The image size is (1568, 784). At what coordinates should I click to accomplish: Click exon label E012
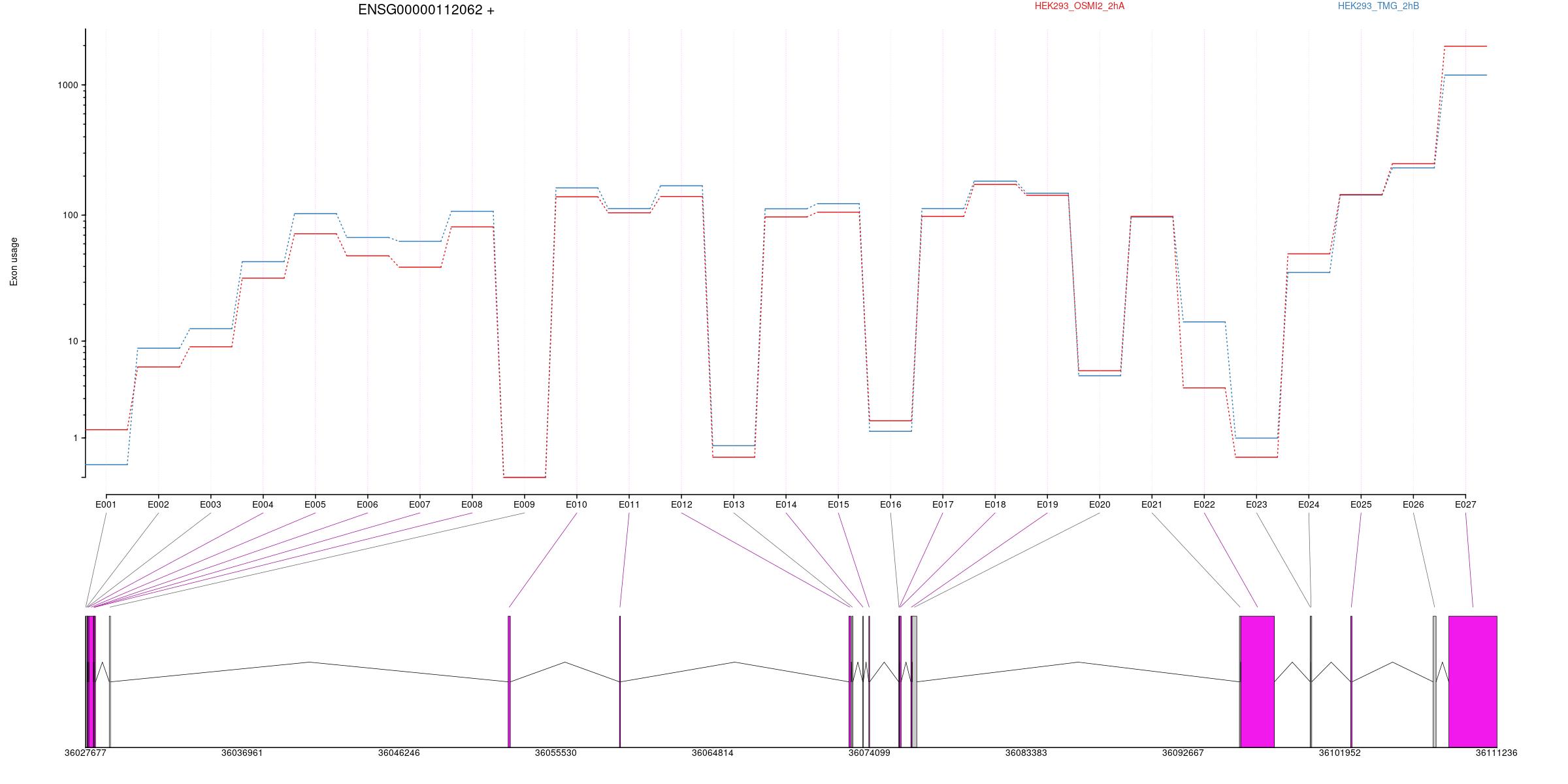pyautogui.click(x=681, y=504)
